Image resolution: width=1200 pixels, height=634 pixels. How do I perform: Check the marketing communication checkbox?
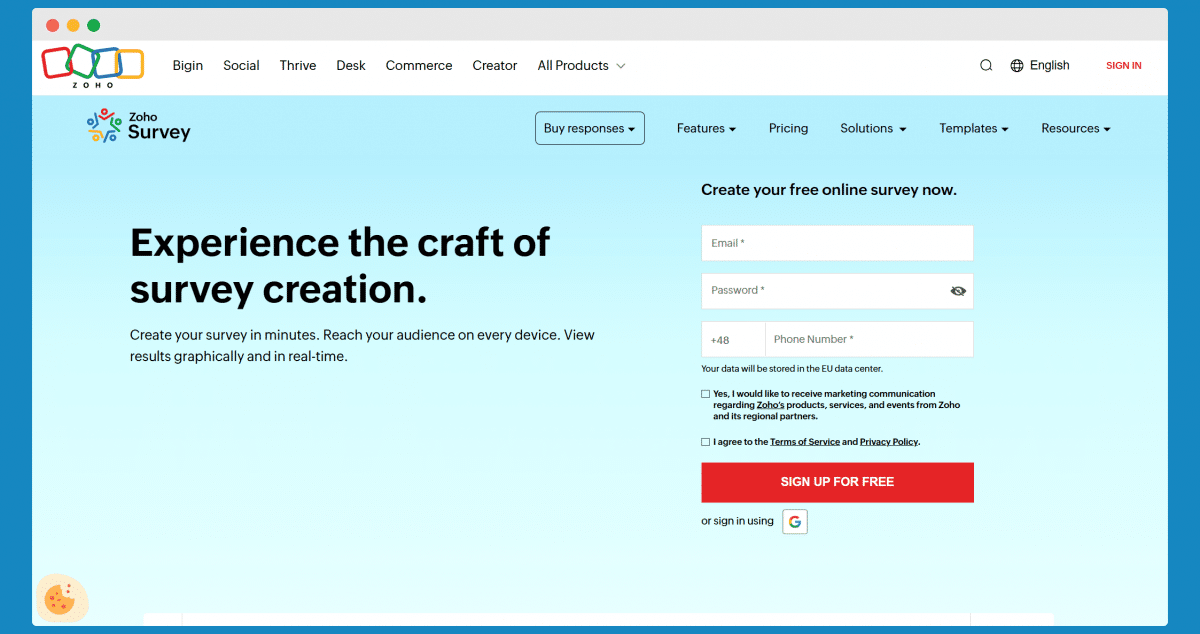[706, 394]
